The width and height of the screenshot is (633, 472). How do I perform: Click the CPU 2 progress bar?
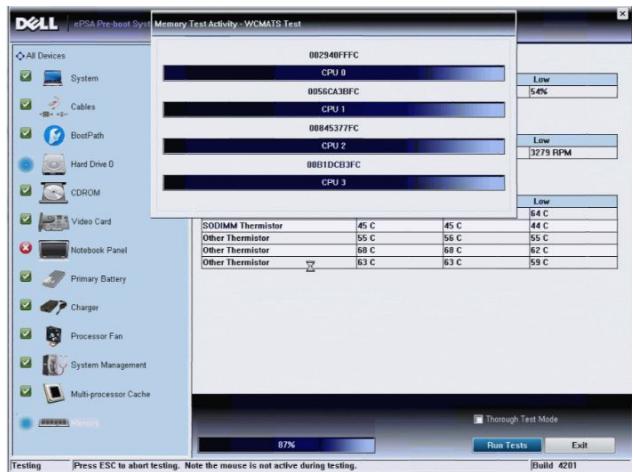coord(334,146)
